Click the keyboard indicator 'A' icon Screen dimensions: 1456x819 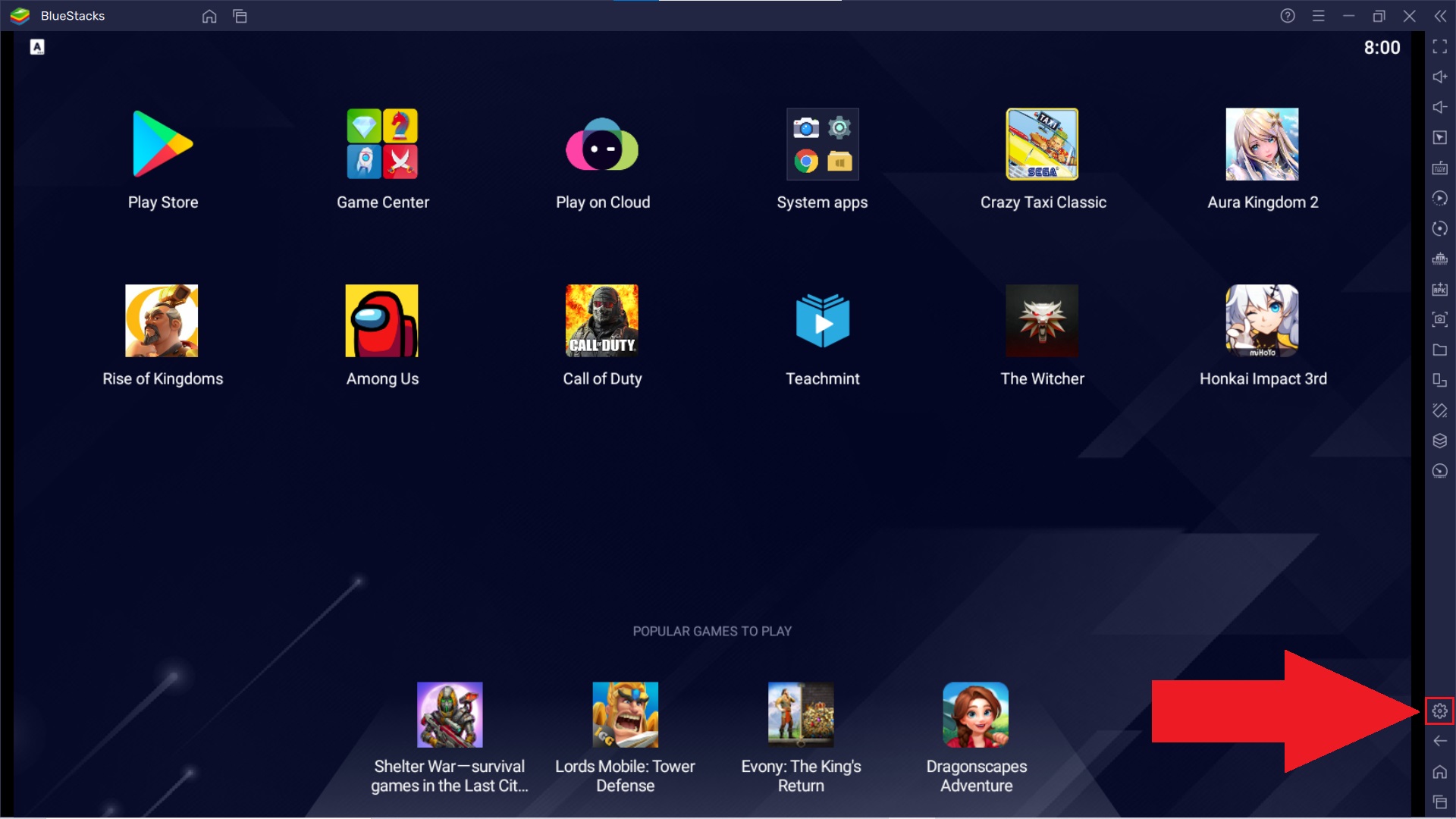pyautogui.click(x=37, y=47)
